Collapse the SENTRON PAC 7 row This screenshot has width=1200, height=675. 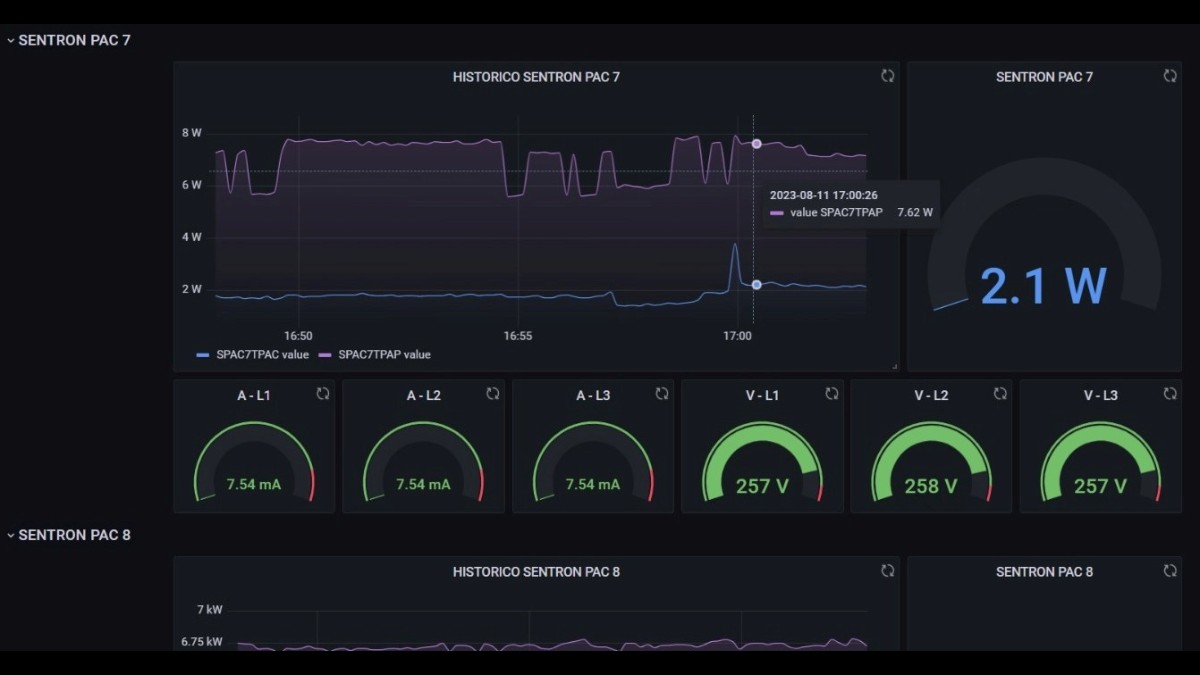(x=11, y=41)
